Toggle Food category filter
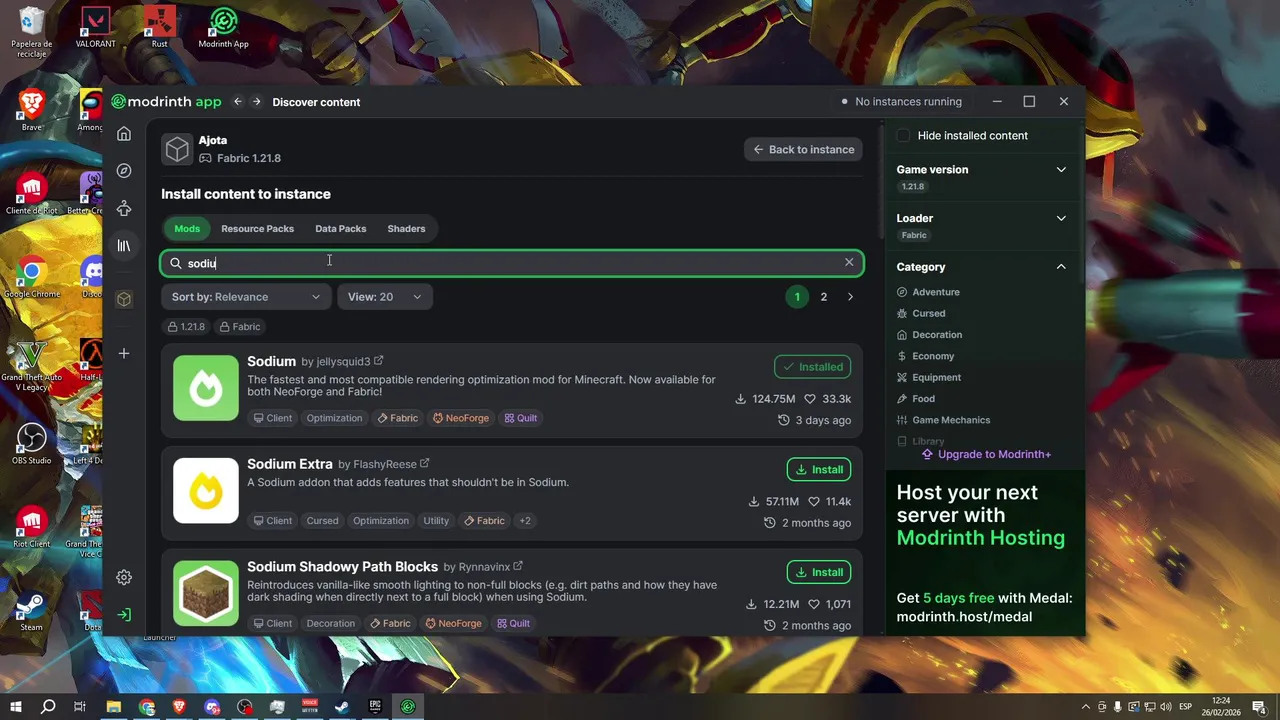 pyautogui.click(x=916, y=399)
